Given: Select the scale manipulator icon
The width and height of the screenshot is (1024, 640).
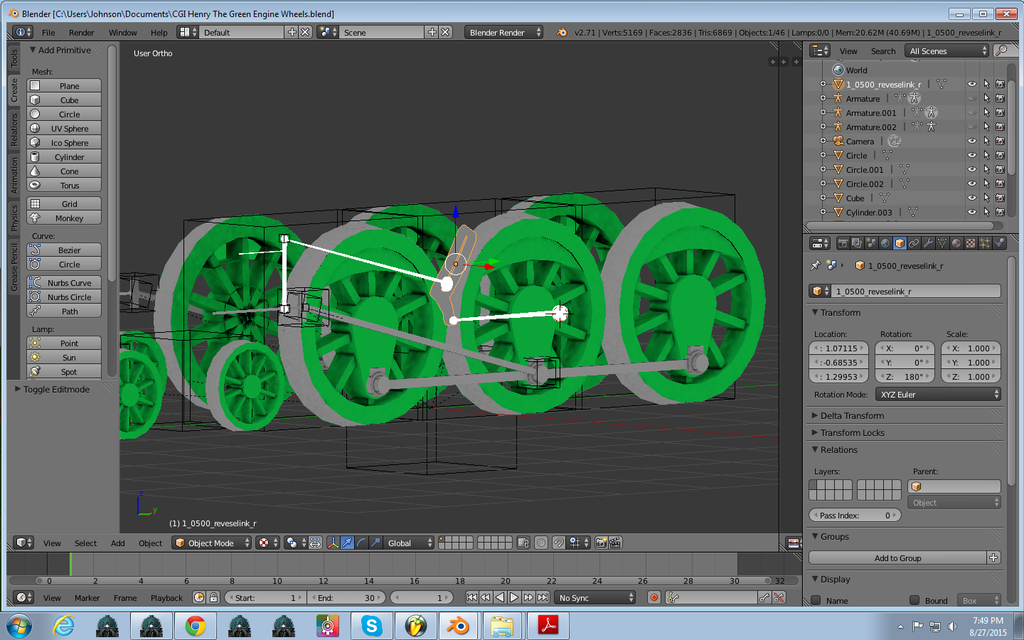Looking at the screenshot, I should tap(376, 543).
